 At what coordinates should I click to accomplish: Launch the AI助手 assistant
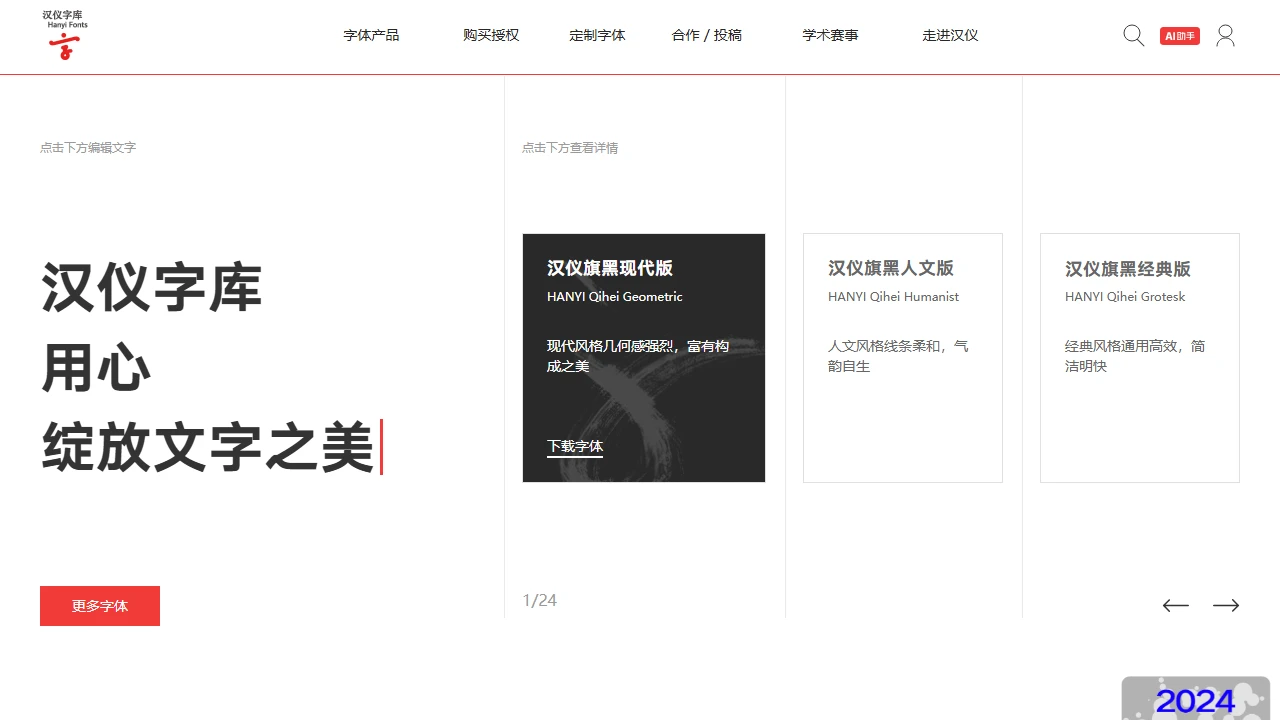coord(1179,34)
